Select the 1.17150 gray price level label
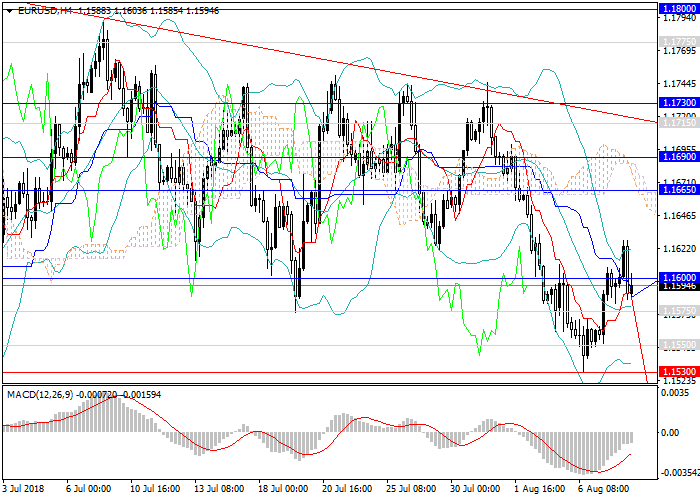The image size is (700, 500). point(679,122)
